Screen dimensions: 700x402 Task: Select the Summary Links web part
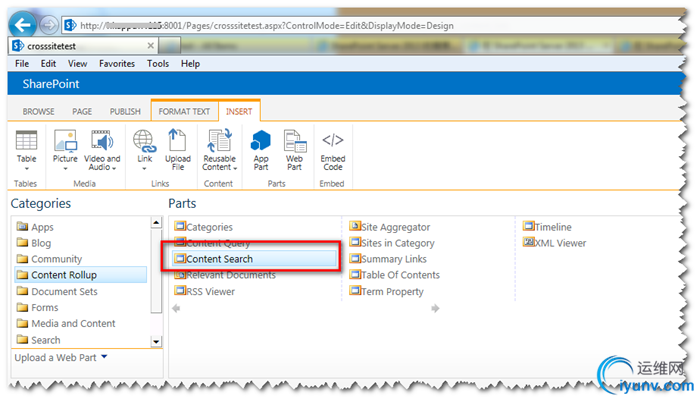388,259
